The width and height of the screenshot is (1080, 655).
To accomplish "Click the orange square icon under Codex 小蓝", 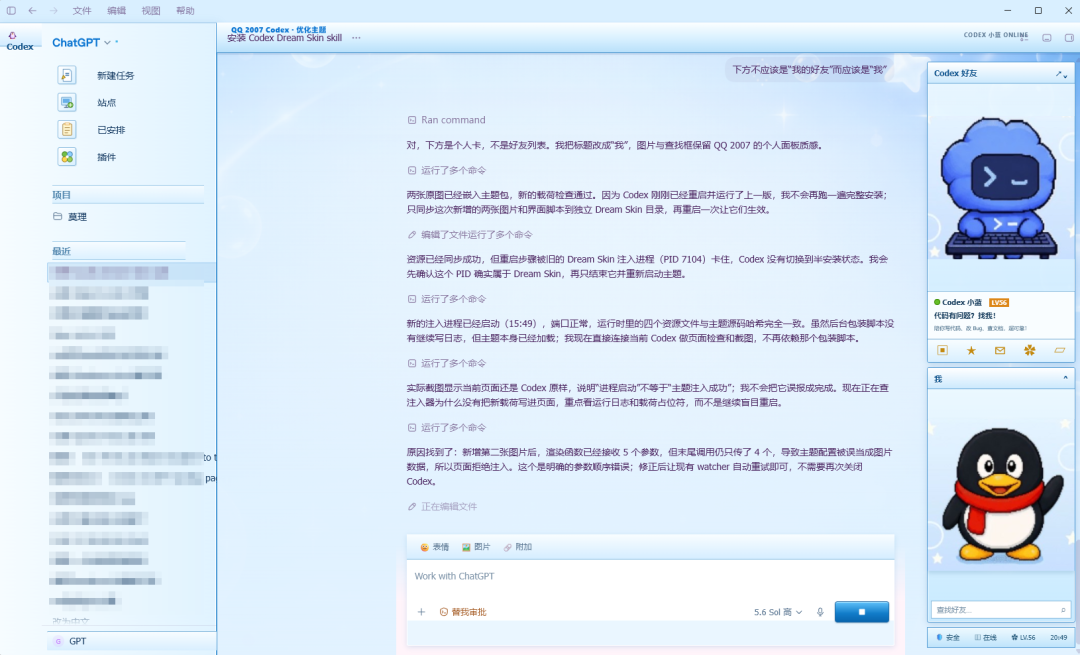I will (942, 351).
